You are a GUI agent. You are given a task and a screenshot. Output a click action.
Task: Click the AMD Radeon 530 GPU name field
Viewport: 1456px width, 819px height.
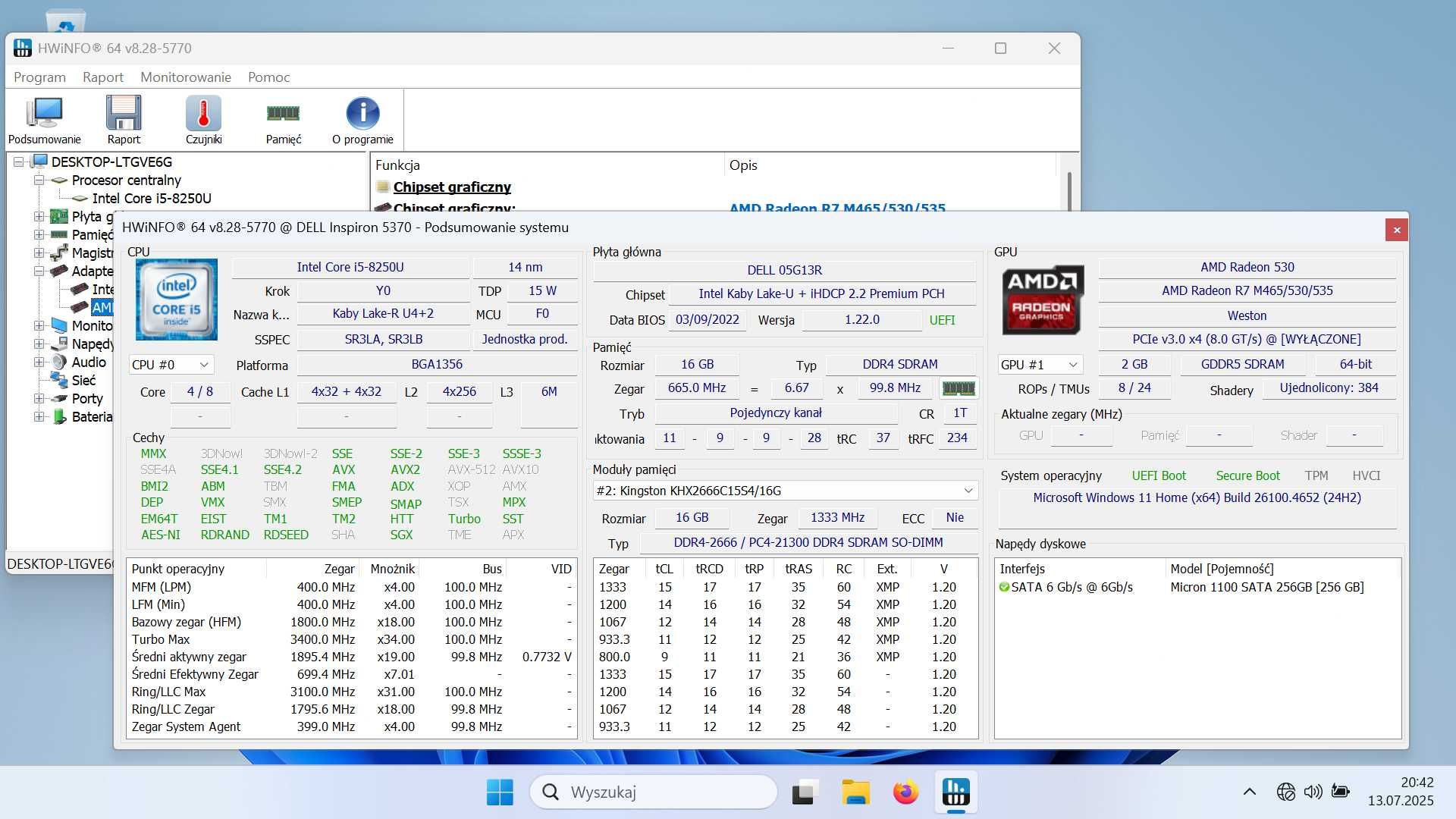pos(1247,268)
